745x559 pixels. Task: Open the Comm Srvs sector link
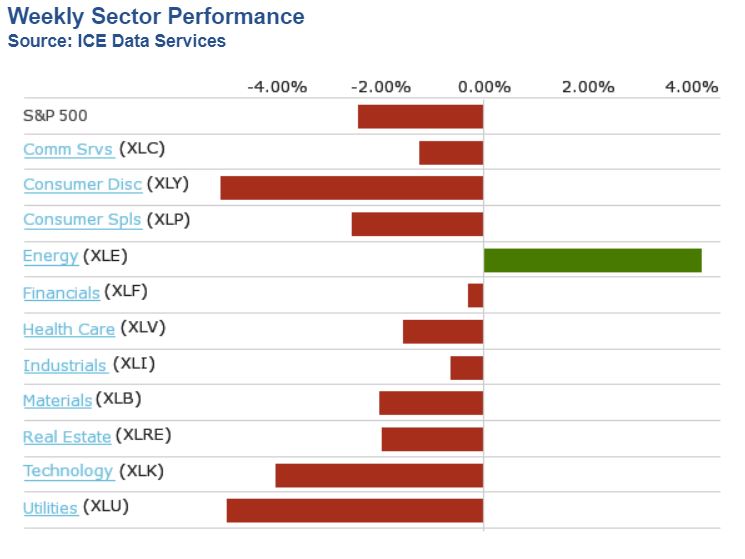67,149
